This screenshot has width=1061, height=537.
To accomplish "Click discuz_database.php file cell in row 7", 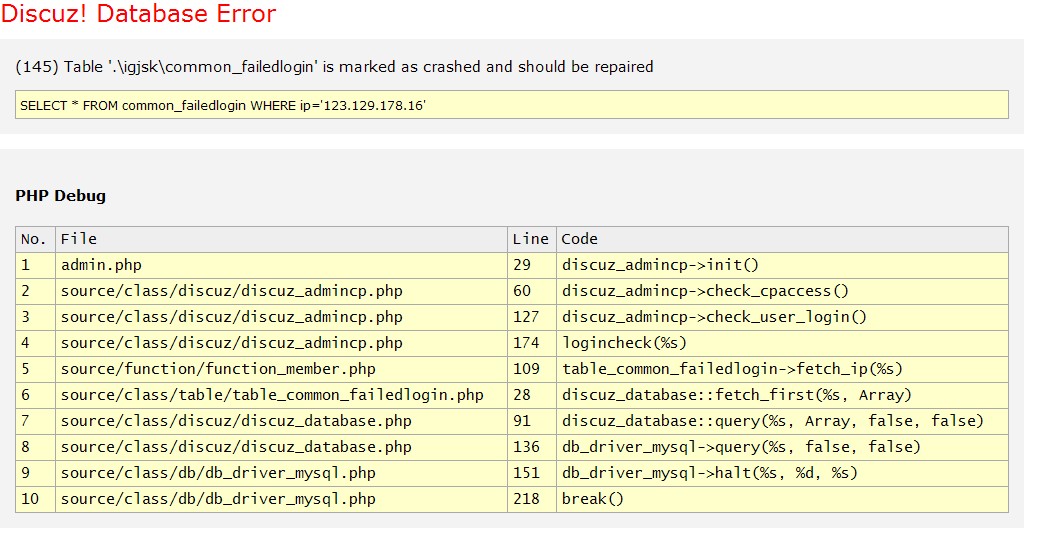I will click(281, 421).
